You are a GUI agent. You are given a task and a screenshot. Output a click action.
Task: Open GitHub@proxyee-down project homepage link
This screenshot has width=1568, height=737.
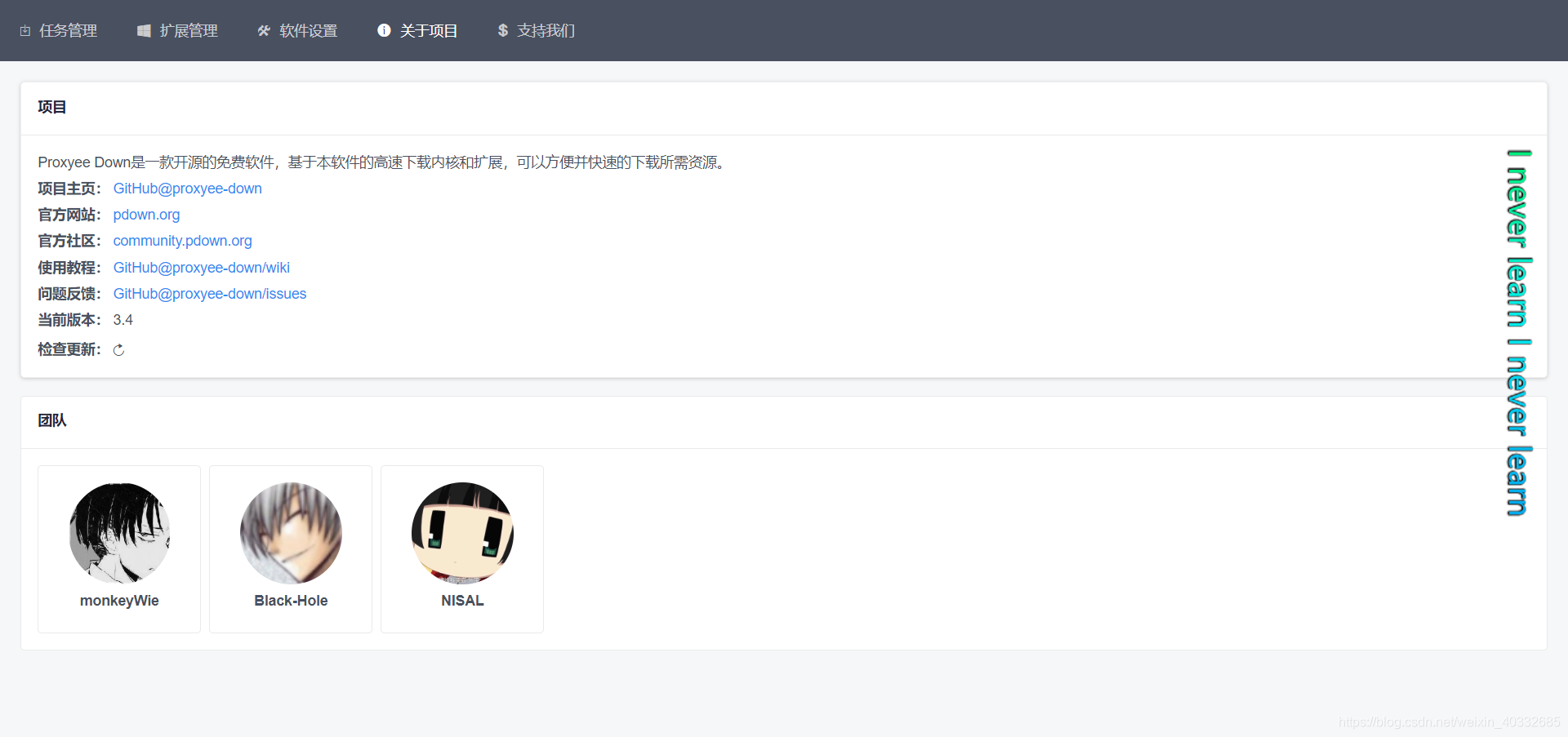[x=188, y=189]
